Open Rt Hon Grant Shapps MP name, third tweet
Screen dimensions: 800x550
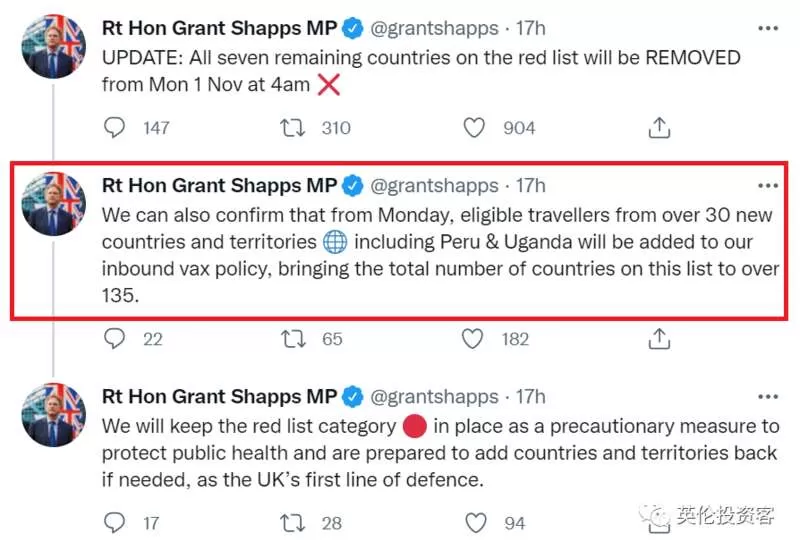[219, 396]
